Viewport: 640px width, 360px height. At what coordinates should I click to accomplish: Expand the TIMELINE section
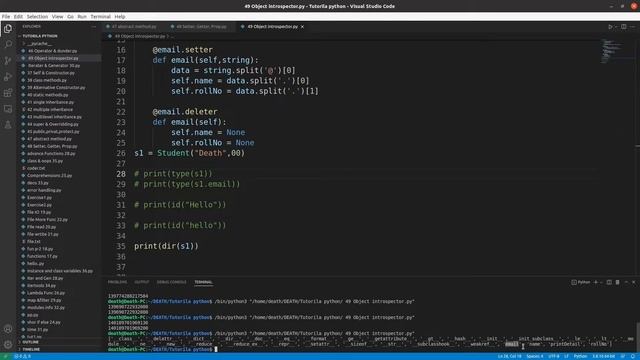(x=31, y=349)
